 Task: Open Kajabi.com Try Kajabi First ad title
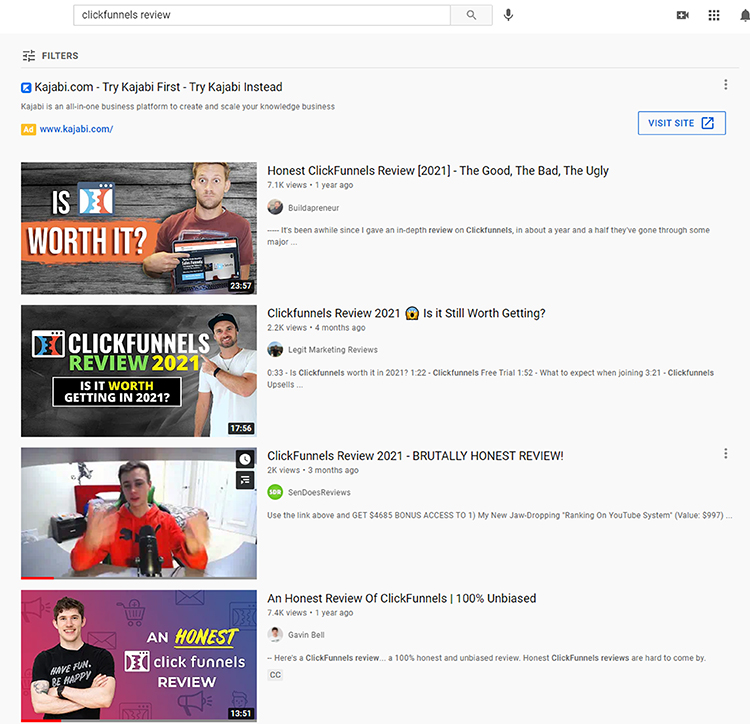158,88
